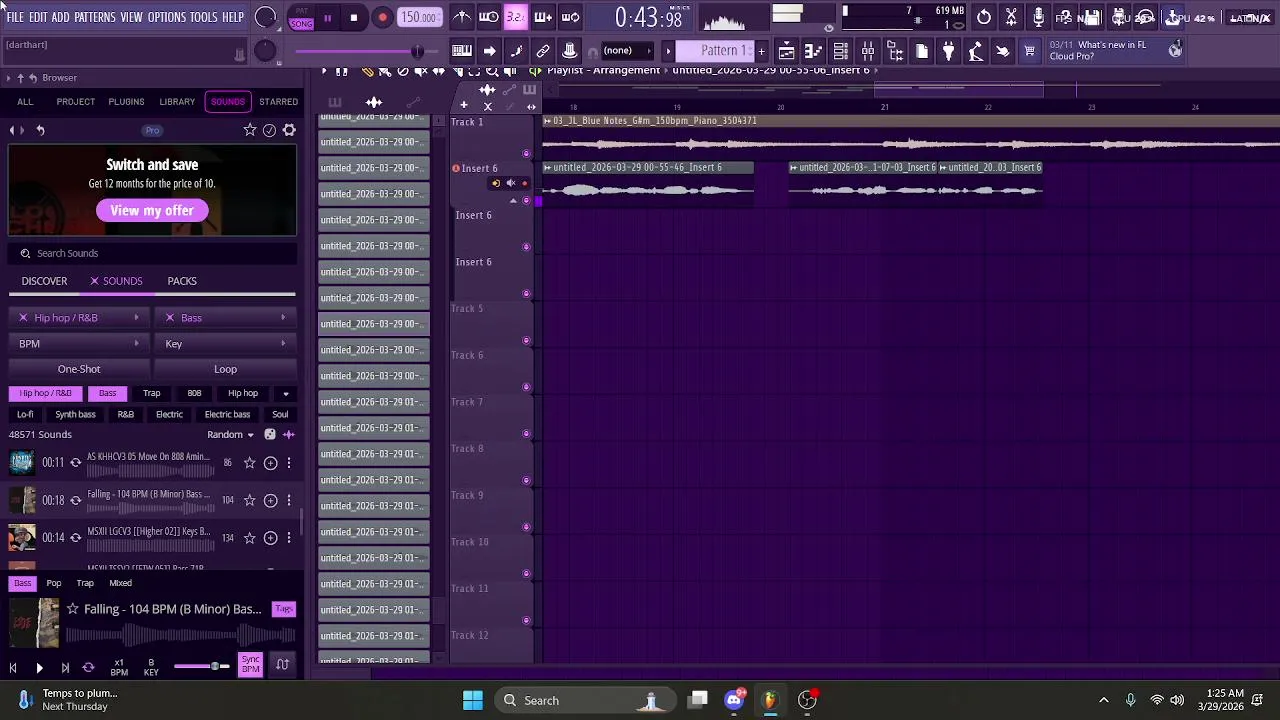
Task: Adjust the preview volume slider
Action: [x=202, y=666]
